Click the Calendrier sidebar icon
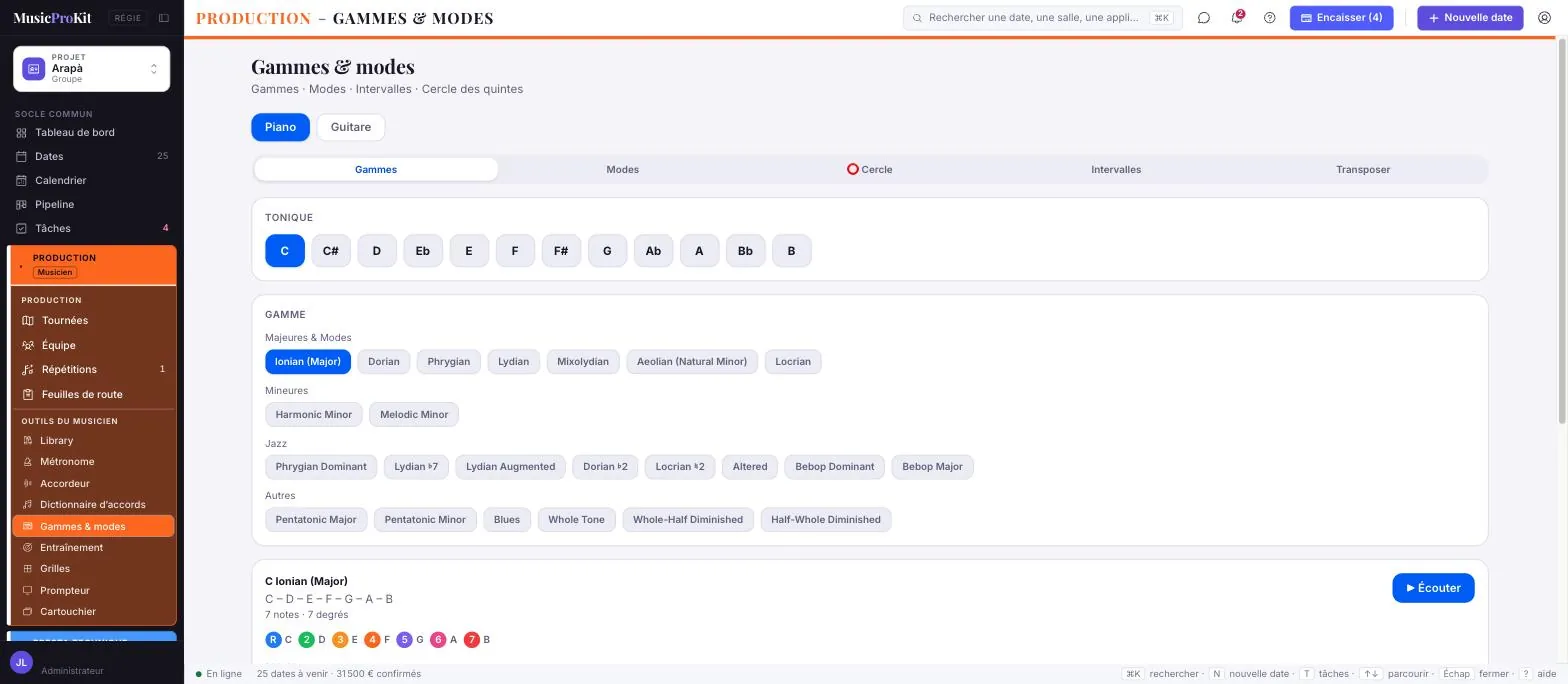The height and width of the screenshot is (684, 1568). pyautogui.click(x=21, y=180)
